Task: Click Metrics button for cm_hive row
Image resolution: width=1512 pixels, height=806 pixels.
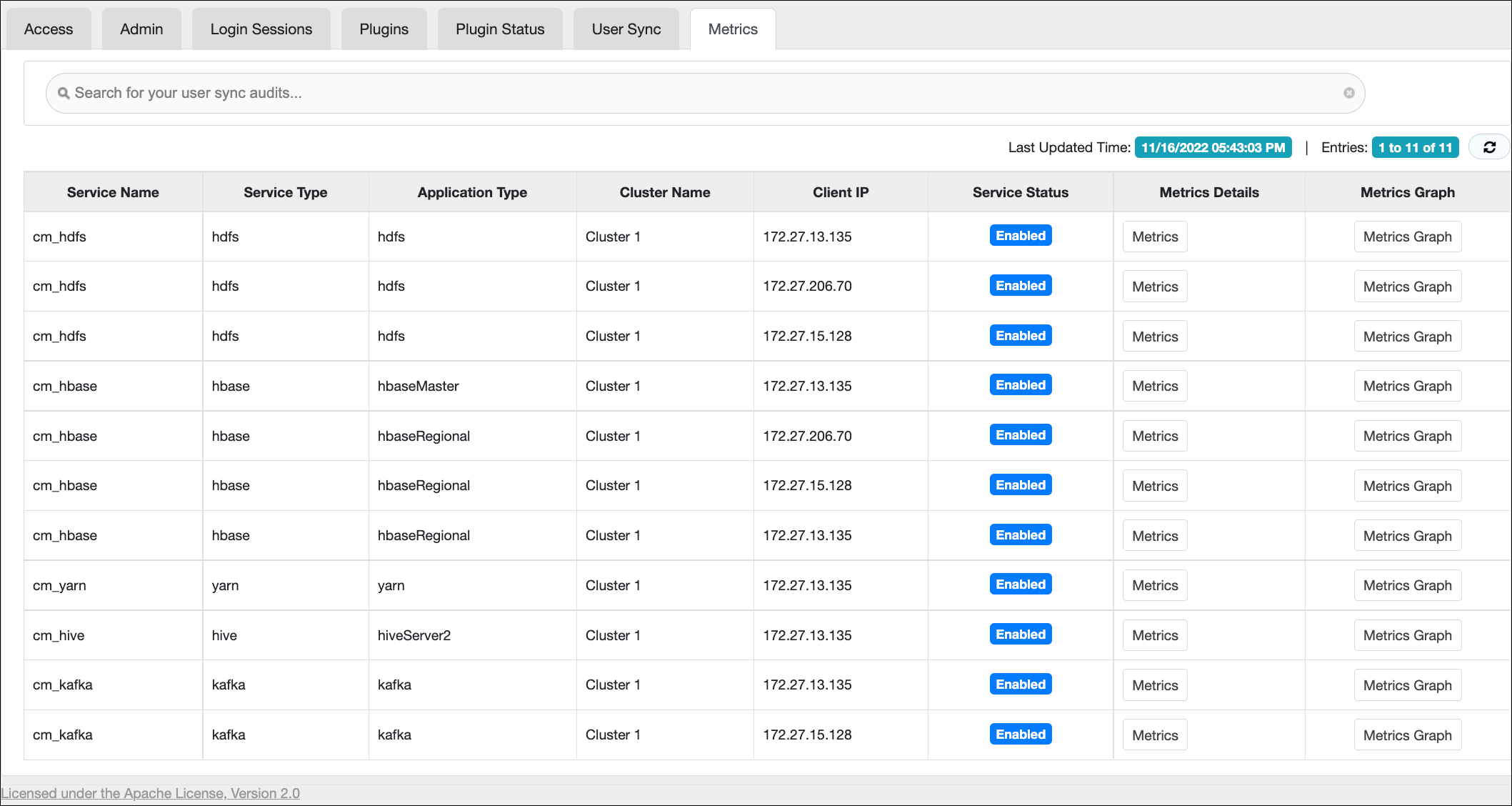Action: (1154, 635)
